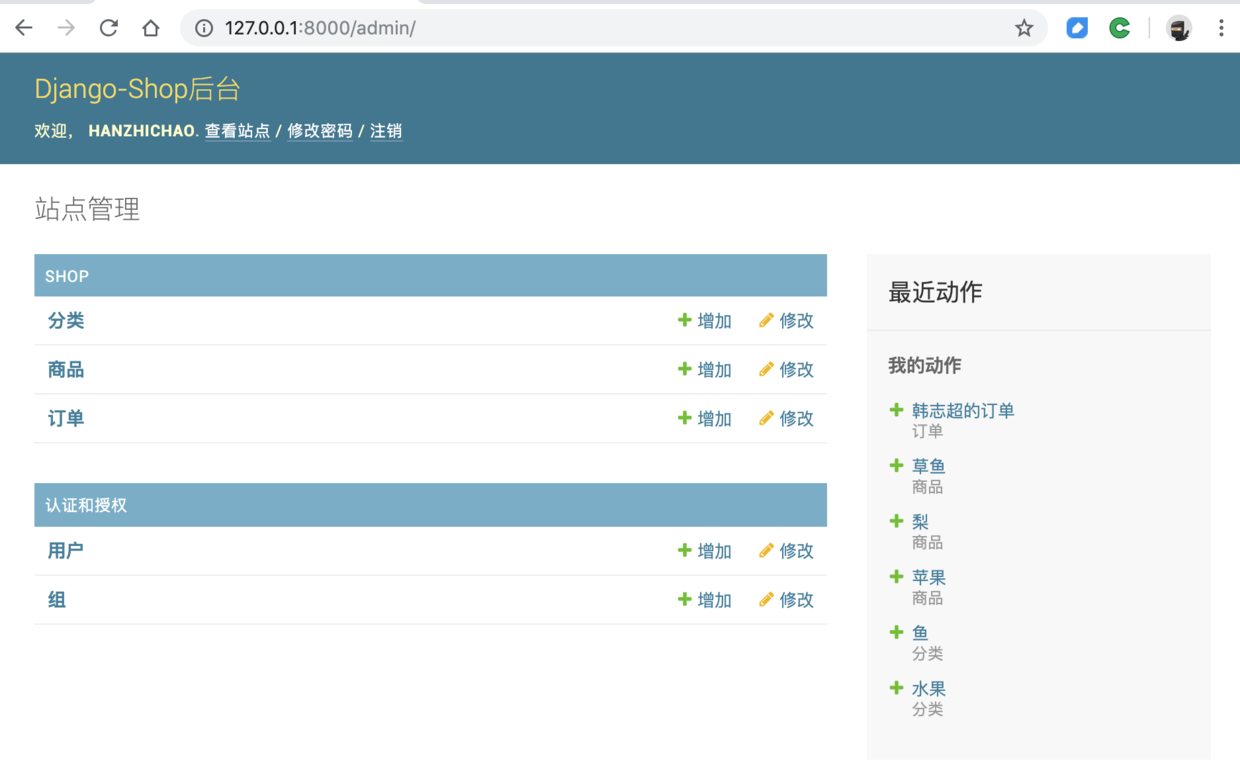Click 修改 in the 商品 row

787,370
